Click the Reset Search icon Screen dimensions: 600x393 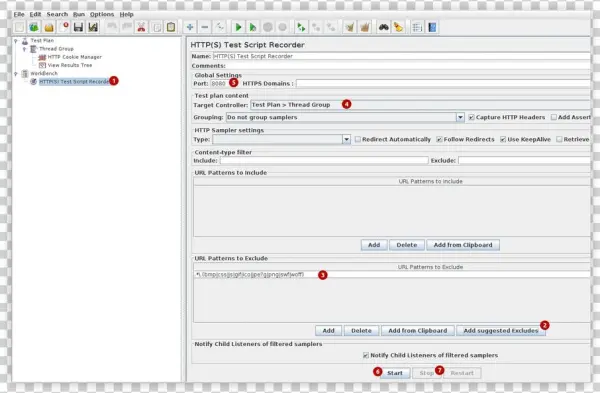[x=398, y=27]
